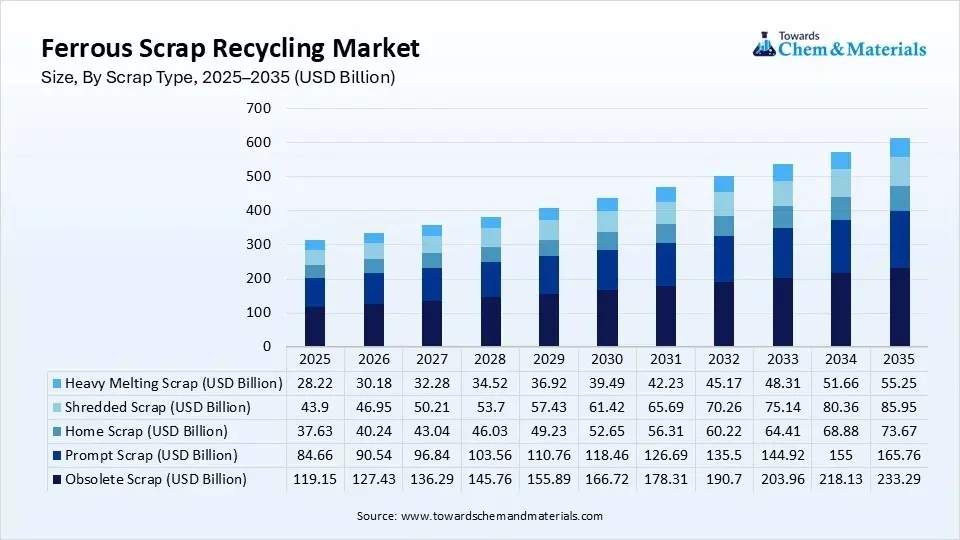Click Home Scrap value 73.67

click(x=899, y=431)
